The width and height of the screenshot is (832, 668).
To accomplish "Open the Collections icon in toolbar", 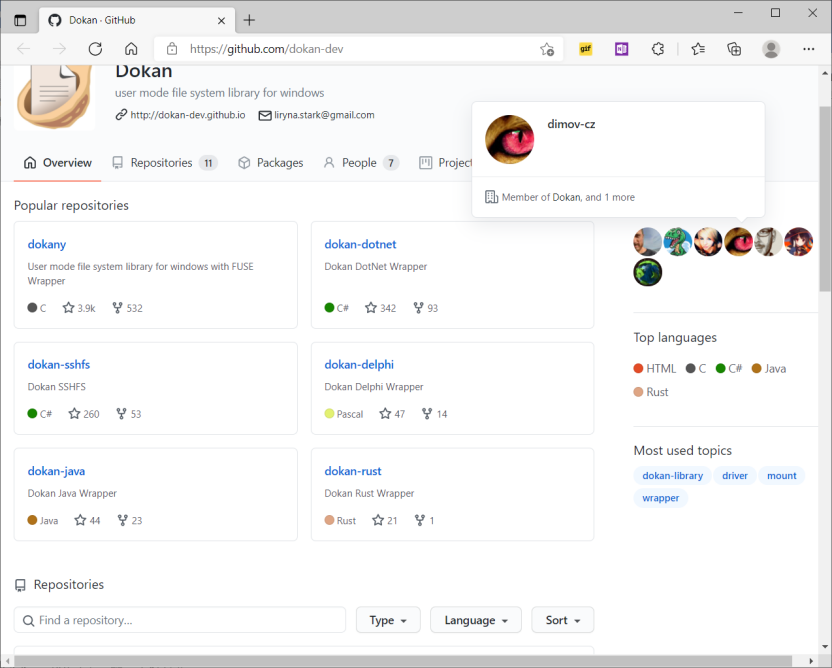I will point(734,49).
